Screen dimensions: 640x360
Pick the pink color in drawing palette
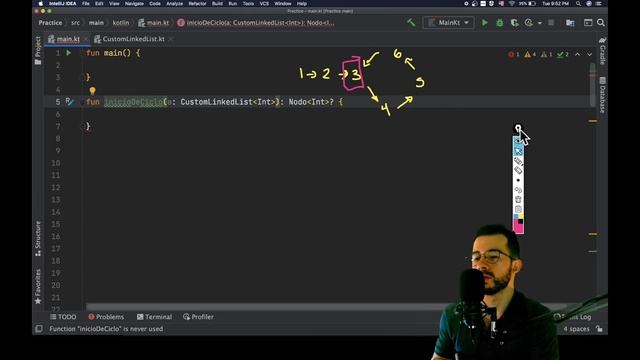tap(518, 228)
